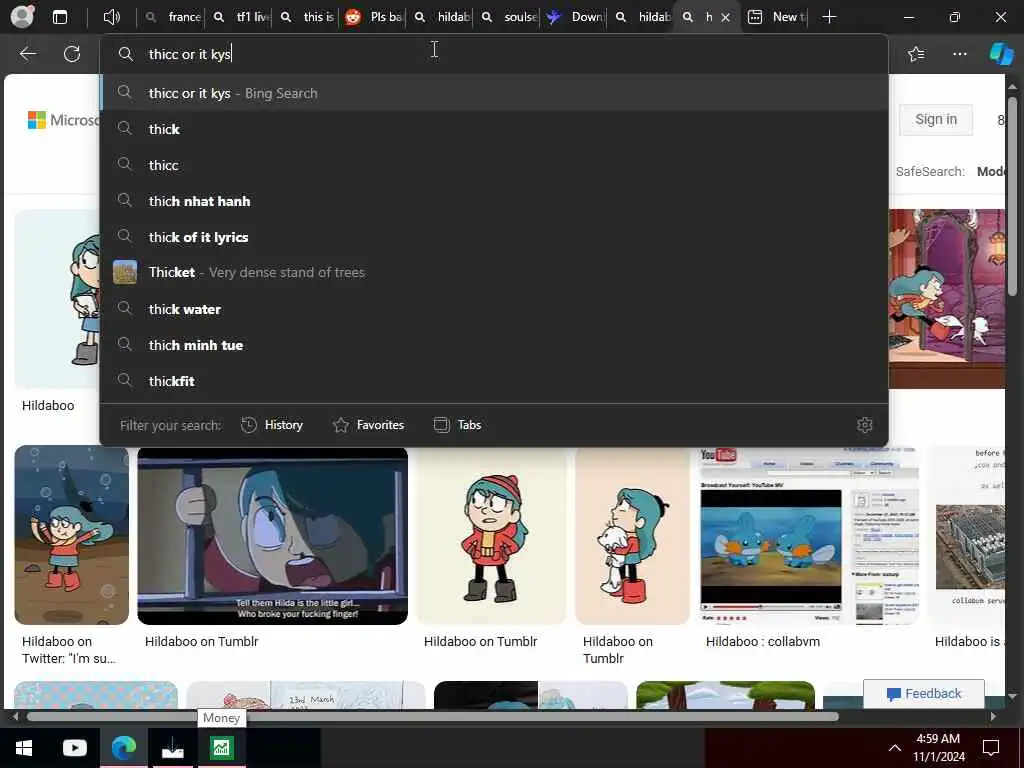The height and width of the screenshot is (768, 1024).
Task: Show hidden system tray icons chevron
Action: click(x=895, y=748)
